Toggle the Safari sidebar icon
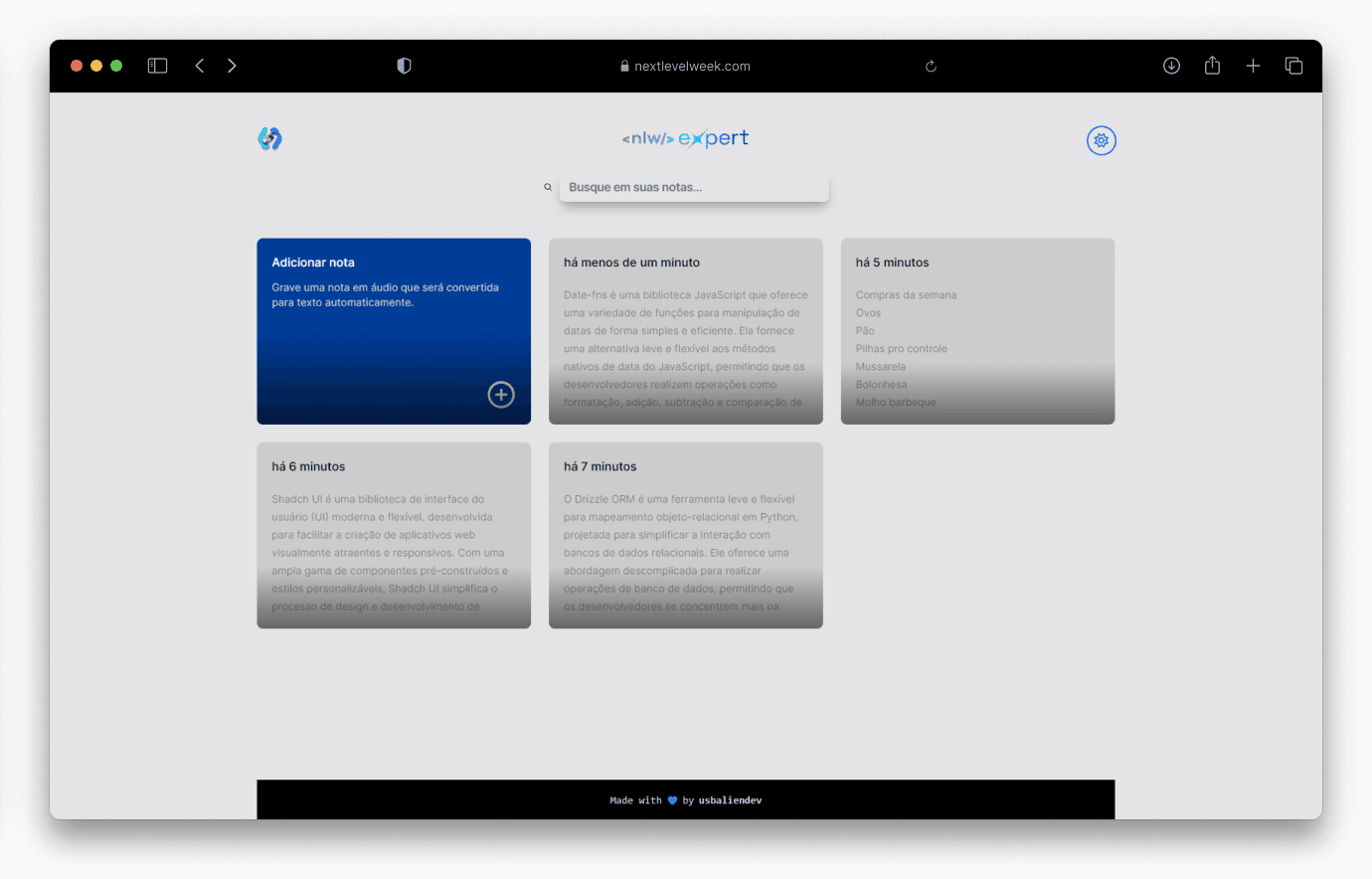 (157, 66)
